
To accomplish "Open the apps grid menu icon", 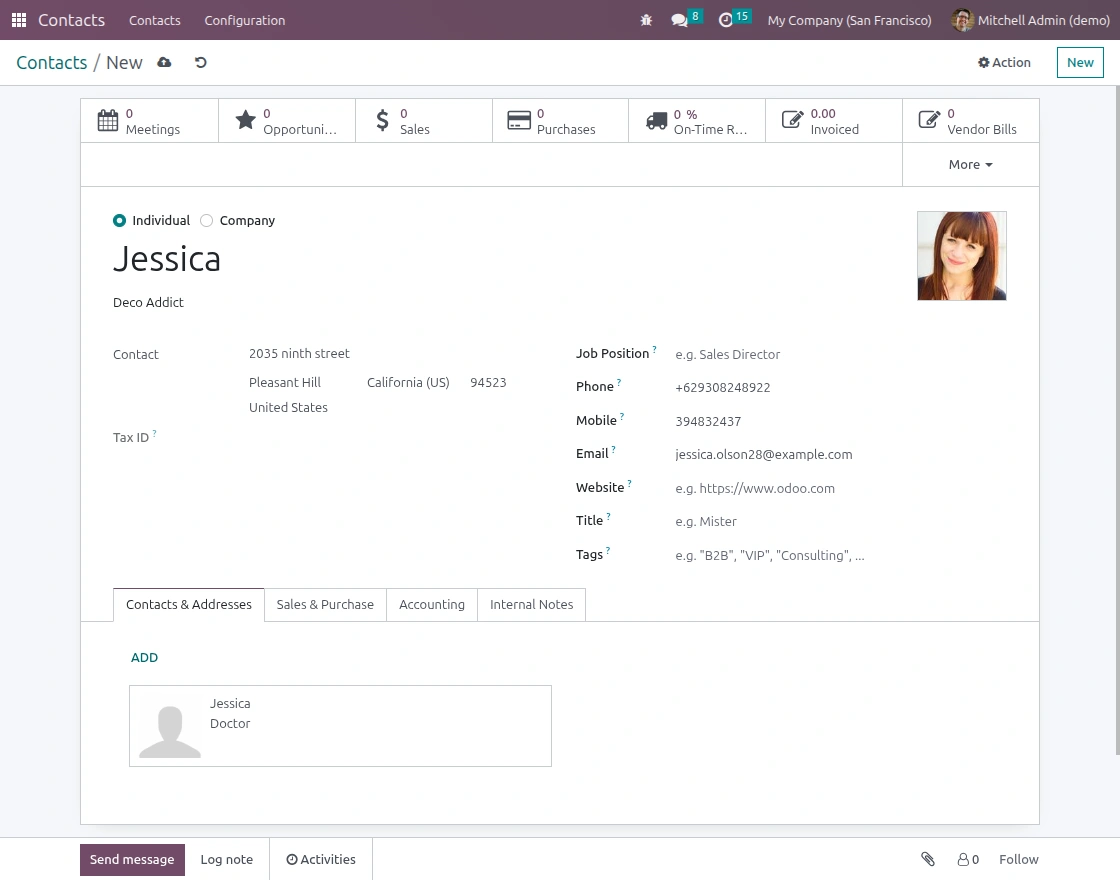I will click(19, 20).
